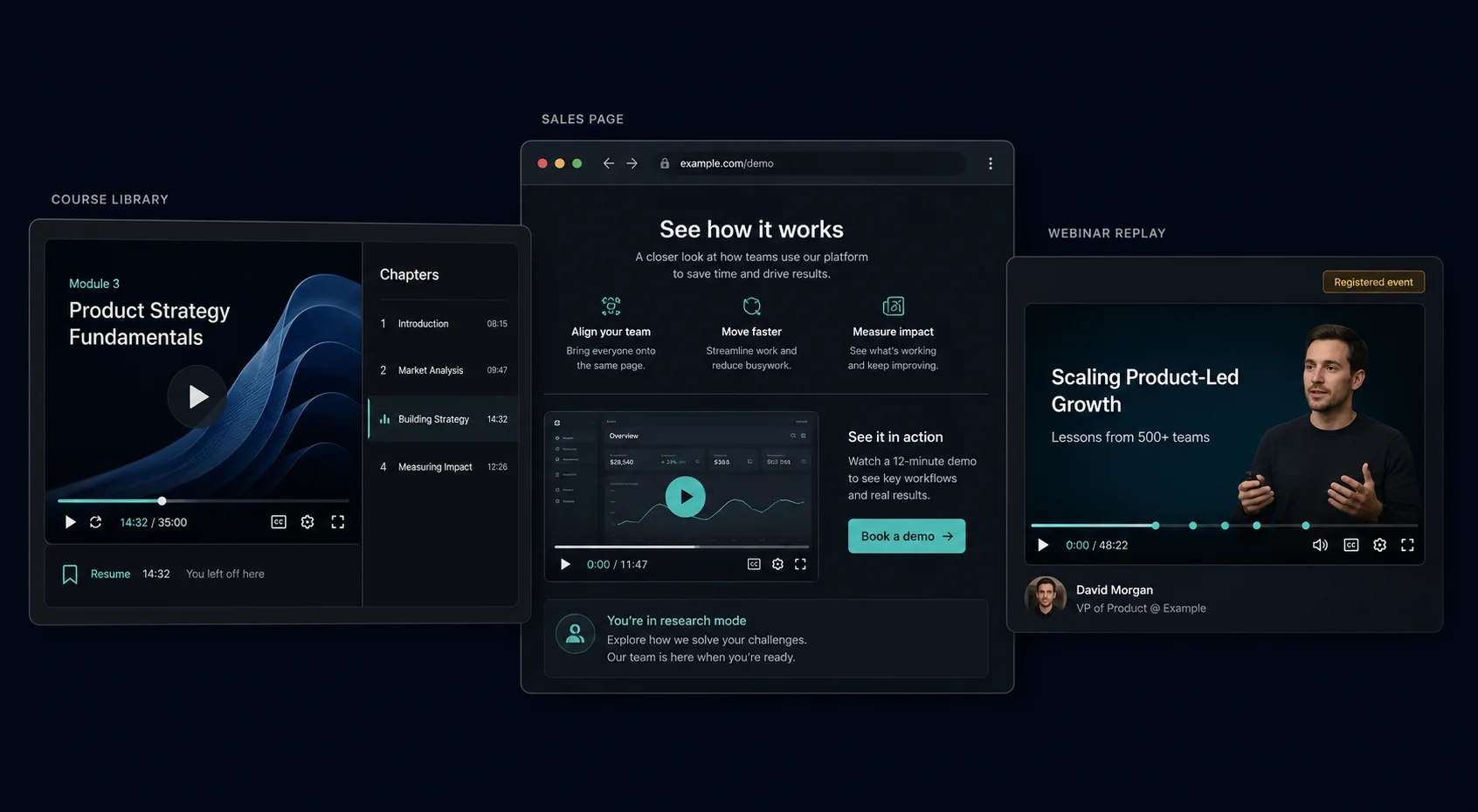Toggle captions in webinar player
1478x812 pixels.
point(1351,545)
